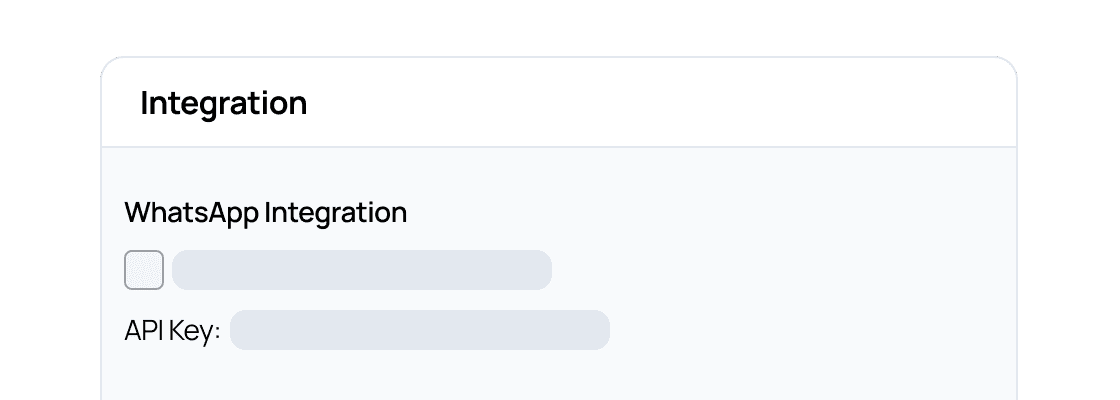Screen dimensions: 1120x400
Task: Select the "WhatsApp Integration" section heading
Action: (265, 213)
